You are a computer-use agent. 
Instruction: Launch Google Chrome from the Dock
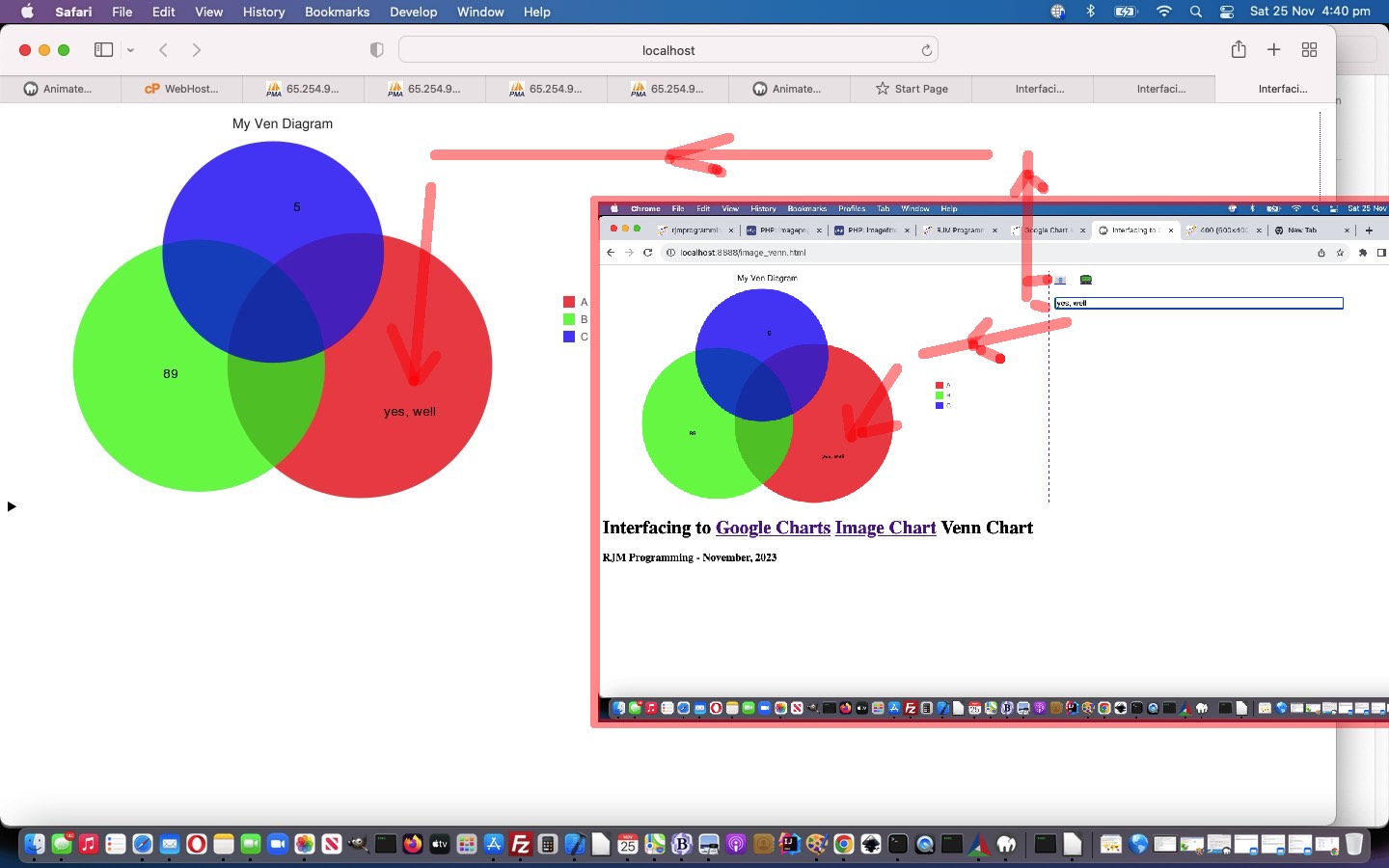pyautogui.click(x=844, y=845)
